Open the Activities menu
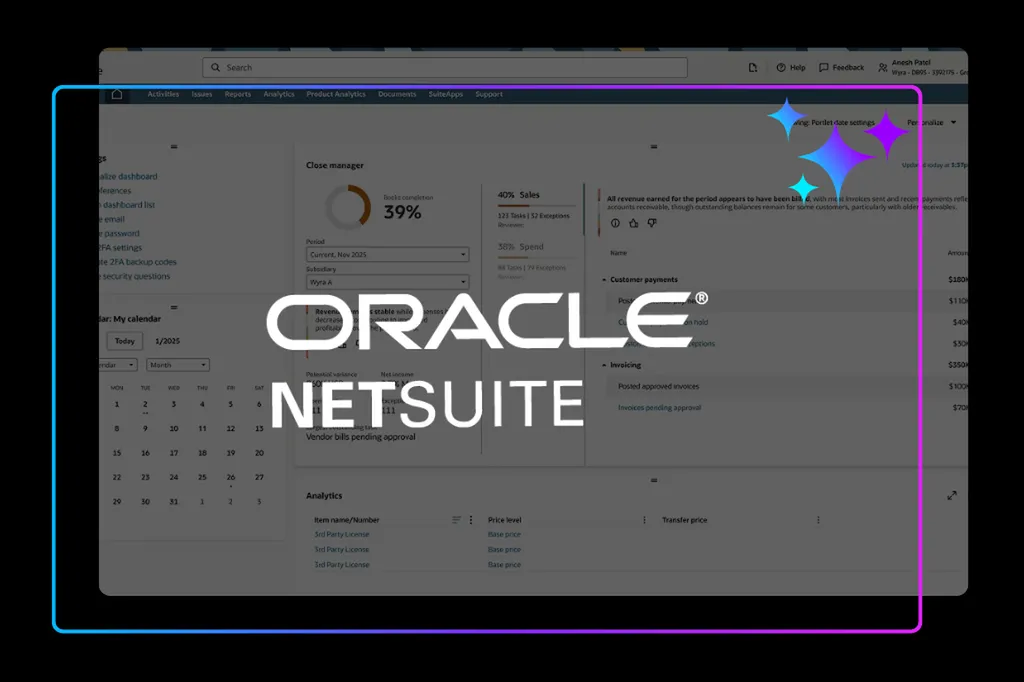Screen dimensions: 1024x682 pyautogui.click(x=163, y=94)
